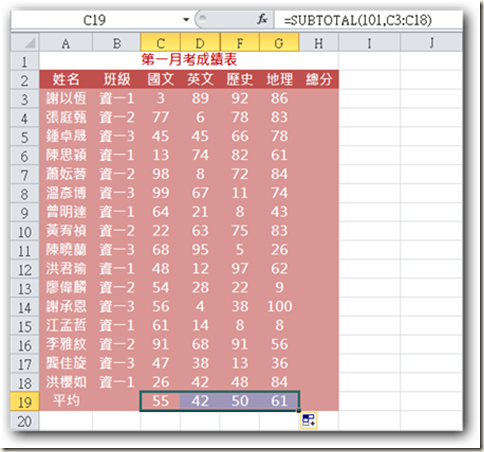Click the 英文 average cell in row 19
Screen dimensions: 484x452
200,401
